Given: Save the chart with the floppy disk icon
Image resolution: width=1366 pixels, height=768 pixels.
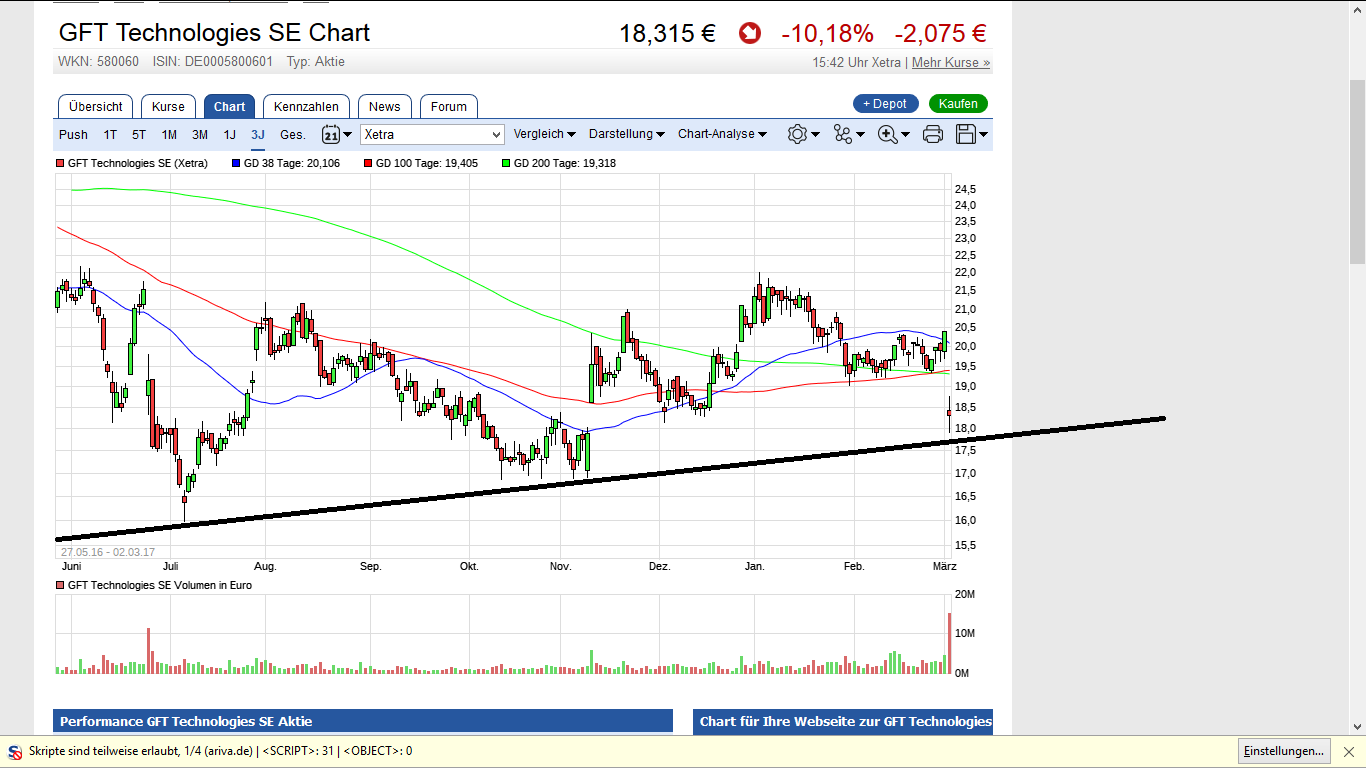Looking at the screenshot, I should coord(966,134).
